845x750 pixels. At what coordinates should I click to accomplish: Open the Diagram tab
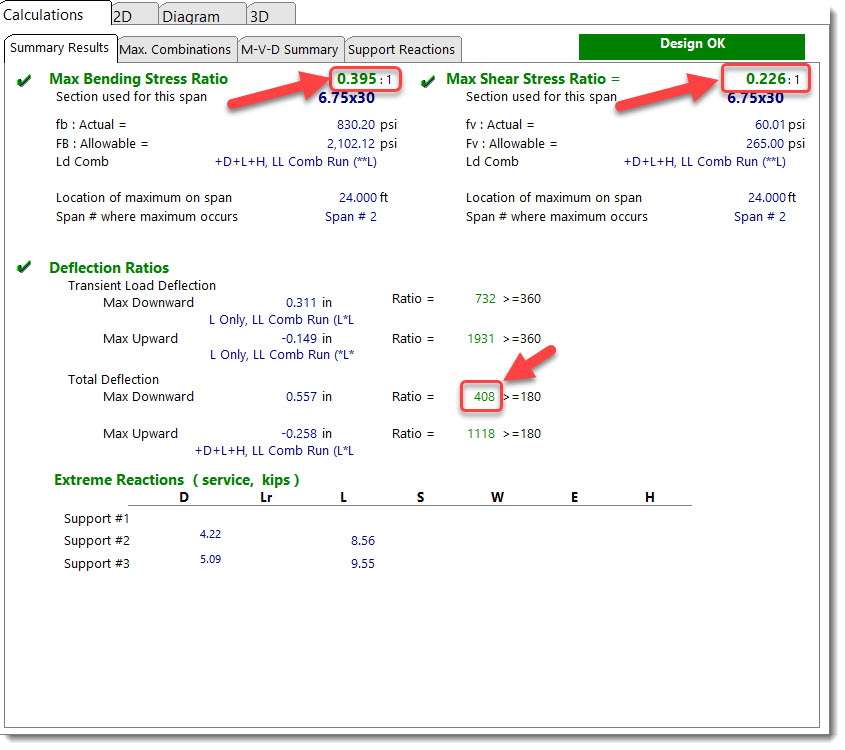click(191, 16)
